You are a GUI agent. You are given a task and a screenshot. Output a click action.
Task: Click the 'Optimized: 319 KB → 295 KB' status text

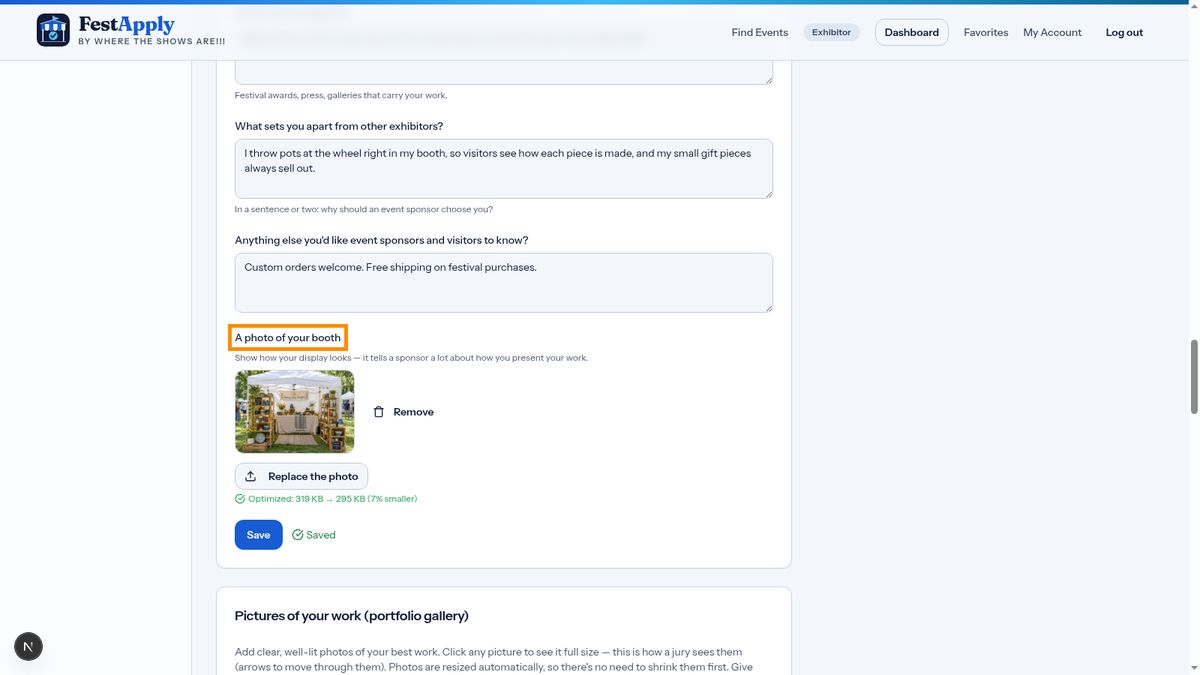(x=333, y=499)
